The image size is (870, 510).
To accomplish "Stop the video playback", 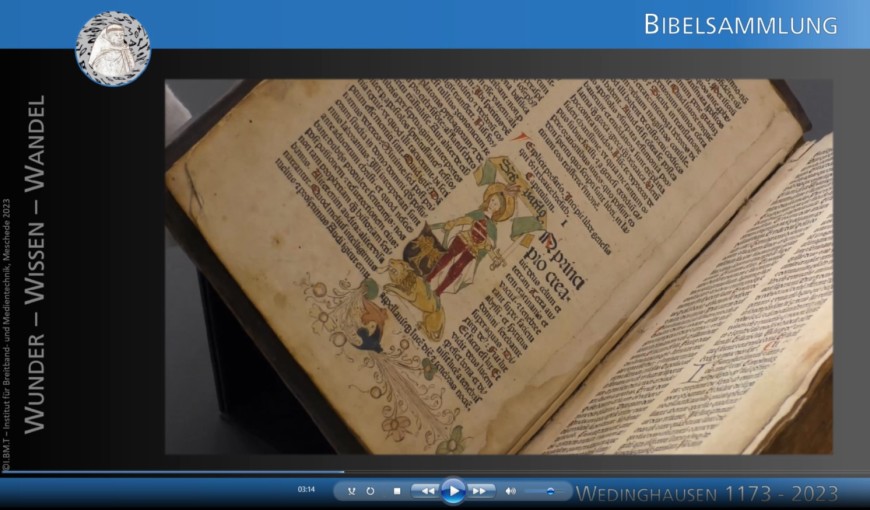I will [x=397, y=491].
